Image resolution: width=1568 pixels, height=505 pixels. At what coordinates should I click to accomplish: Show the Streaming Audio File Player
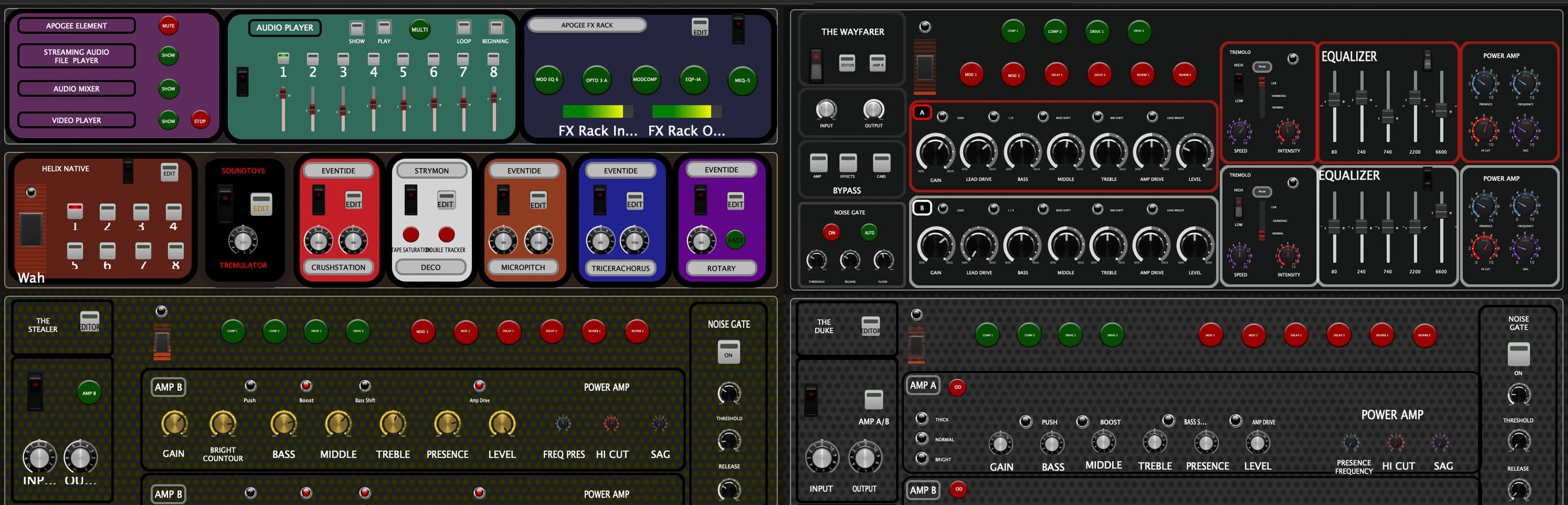[x=168, y=55]
